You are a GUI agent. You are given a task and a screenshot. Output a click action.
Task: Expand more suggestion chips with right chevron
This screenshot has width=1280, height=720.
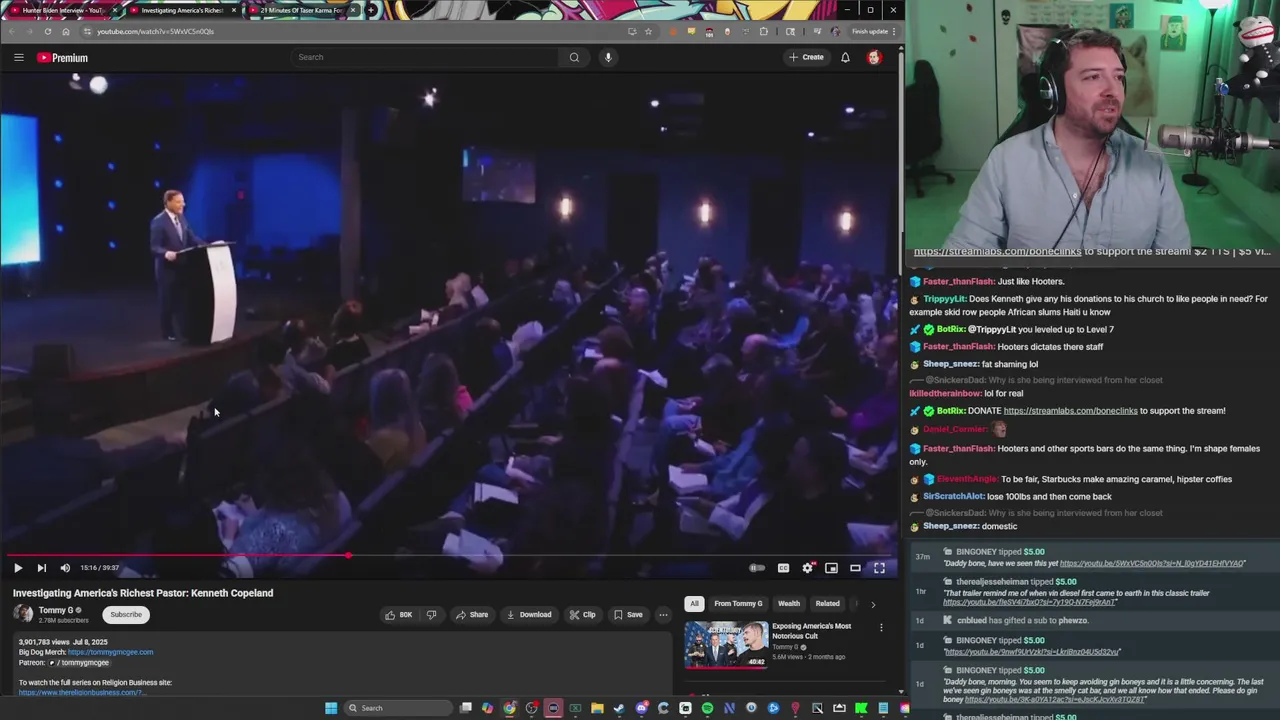coord(873,604)
